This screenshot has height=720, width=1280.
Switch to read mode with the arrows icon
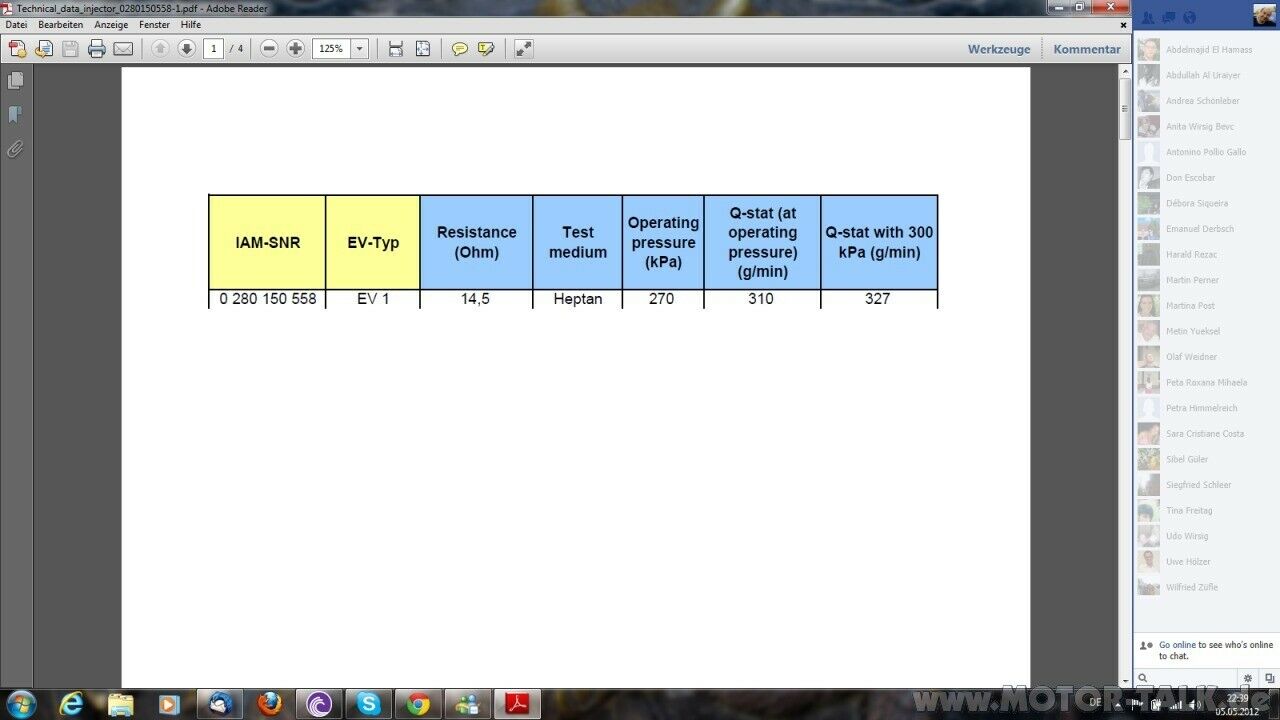tap(523, 49)
